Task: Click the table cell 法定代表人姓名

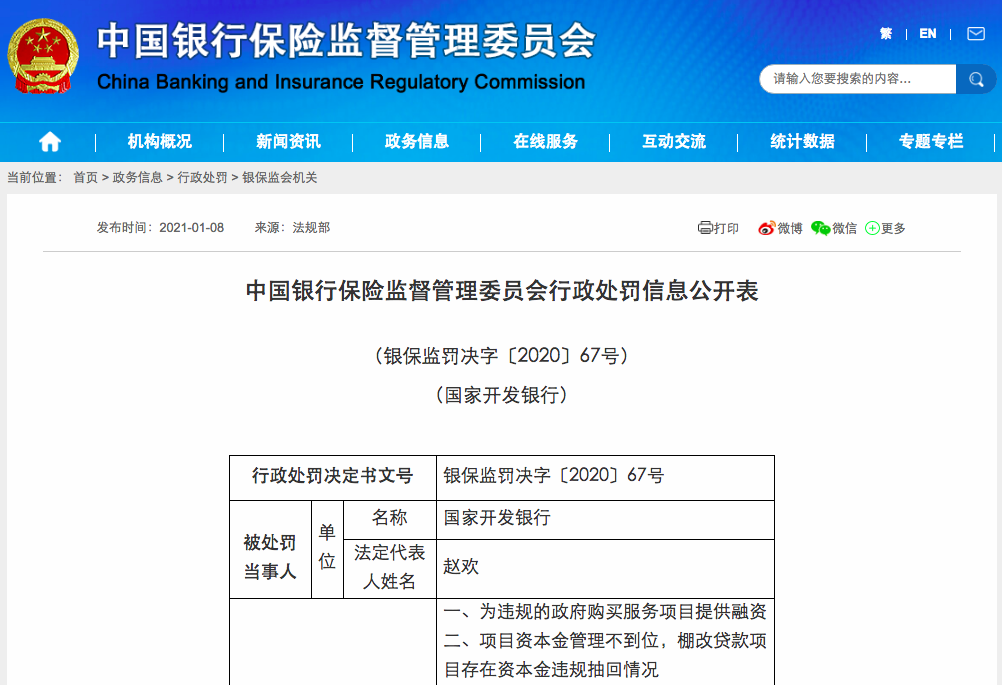Action: point(390,567)
